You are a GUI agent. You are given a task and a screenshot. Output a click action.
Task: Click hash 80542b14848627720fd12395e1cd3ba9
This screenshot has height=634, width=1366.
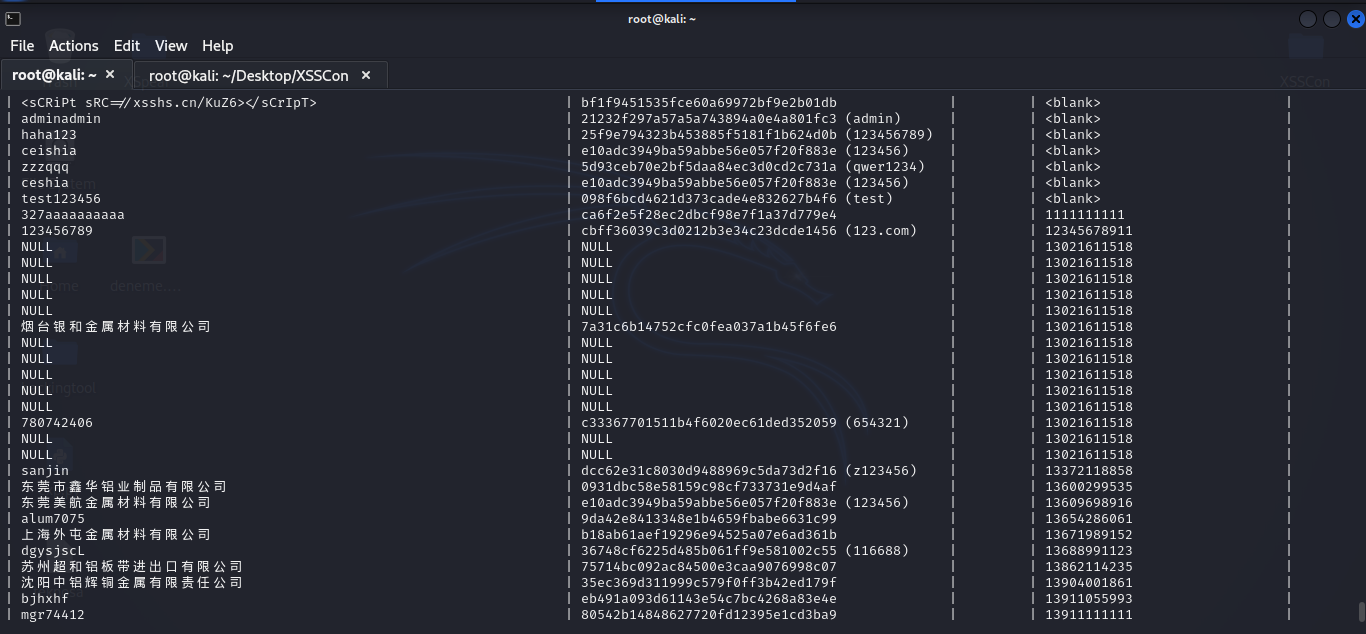tap(709, 615)
